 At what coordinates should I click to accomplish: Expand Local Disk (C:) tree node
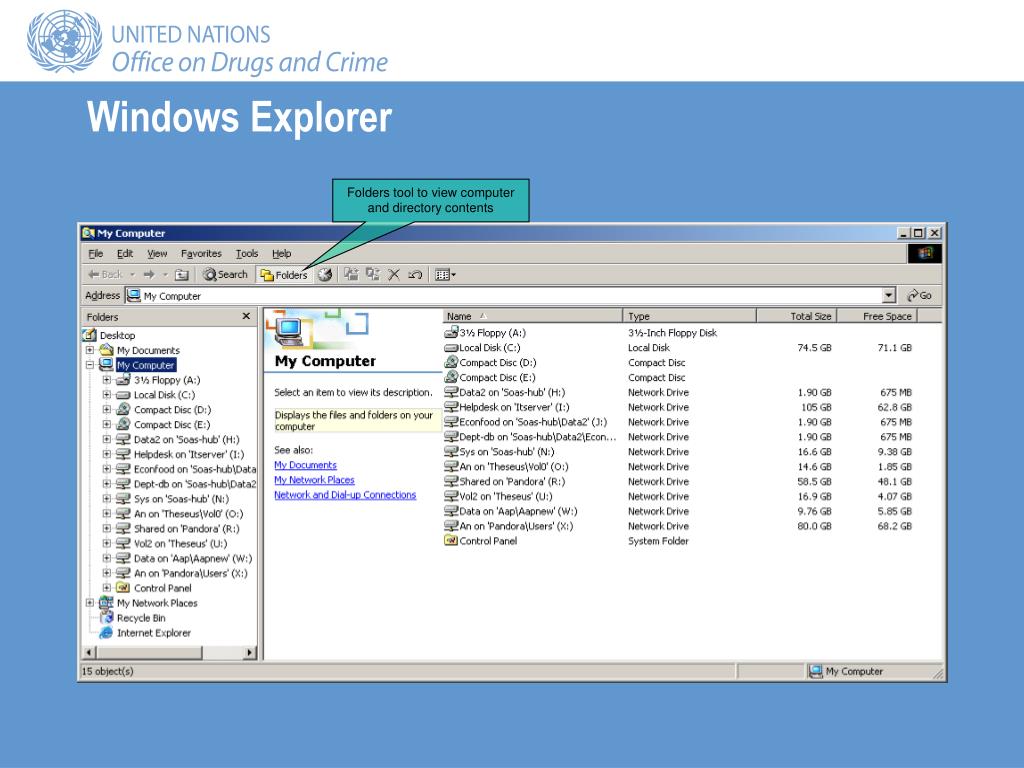coord(106,394)
